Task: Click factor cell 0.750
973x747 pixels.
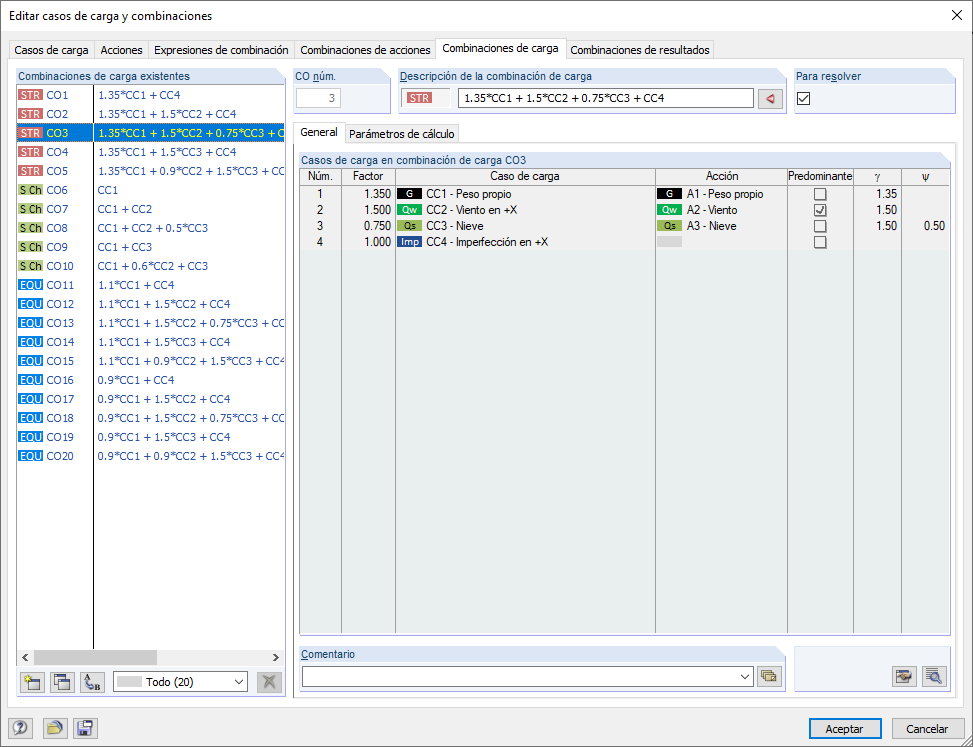Action: (369, 226)
